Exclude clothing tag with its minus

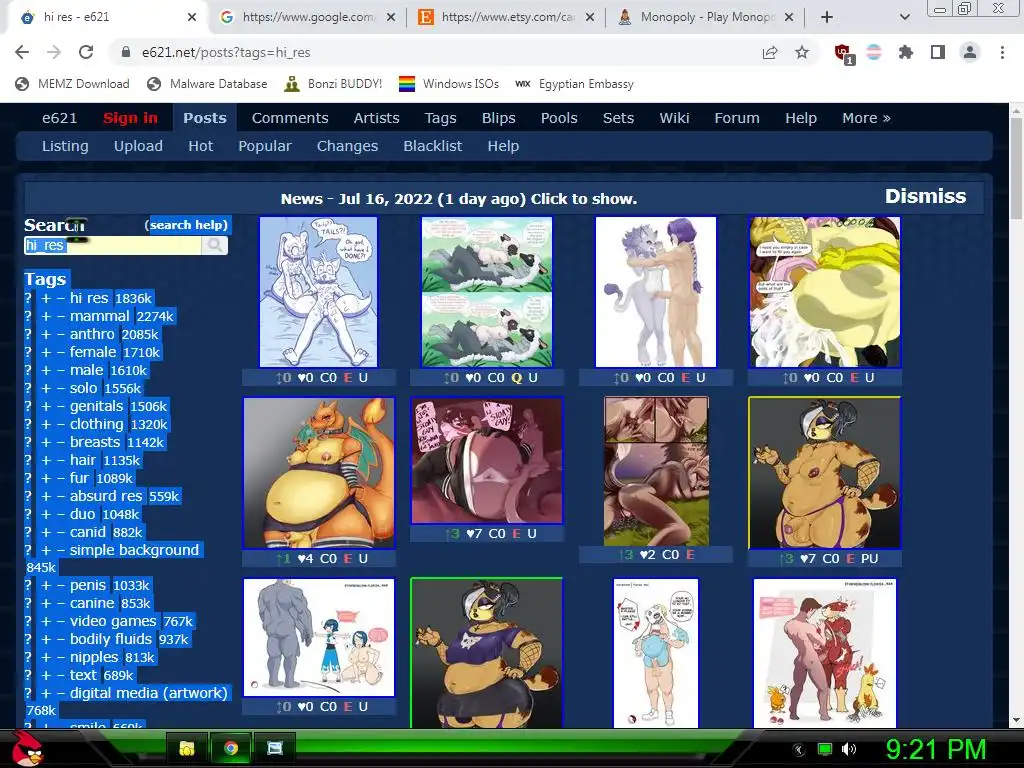[x=60, y=424]
